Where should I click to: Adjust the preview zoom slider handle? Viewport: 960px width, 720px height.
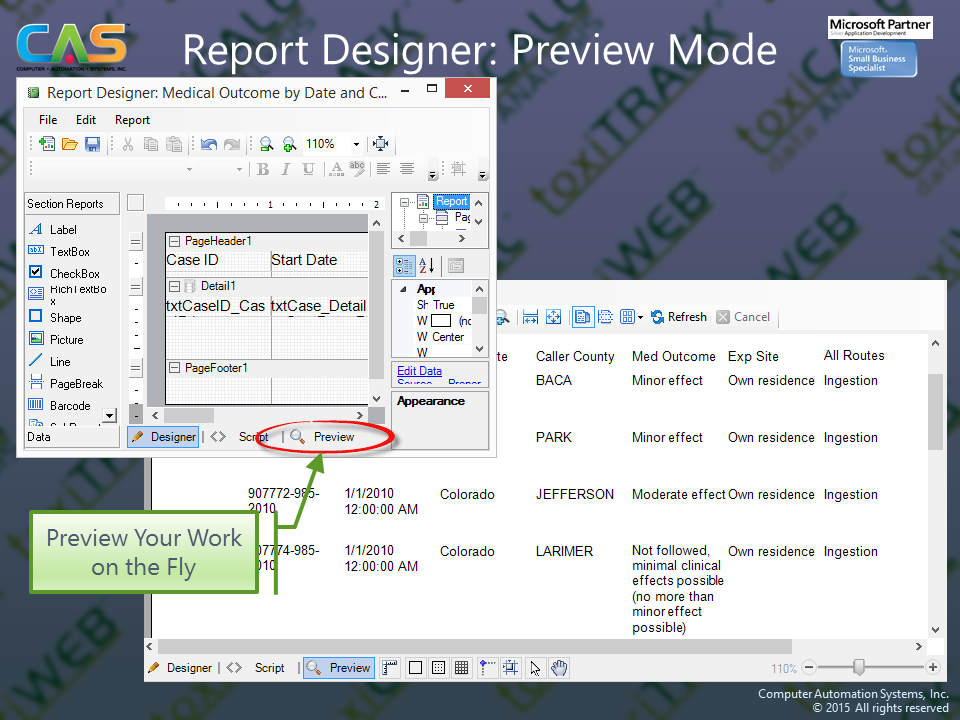[858, 668]
